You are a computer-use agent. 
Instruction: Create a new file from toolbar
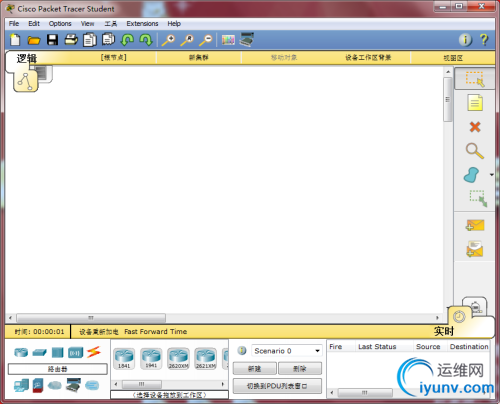[x=15, y=40]
